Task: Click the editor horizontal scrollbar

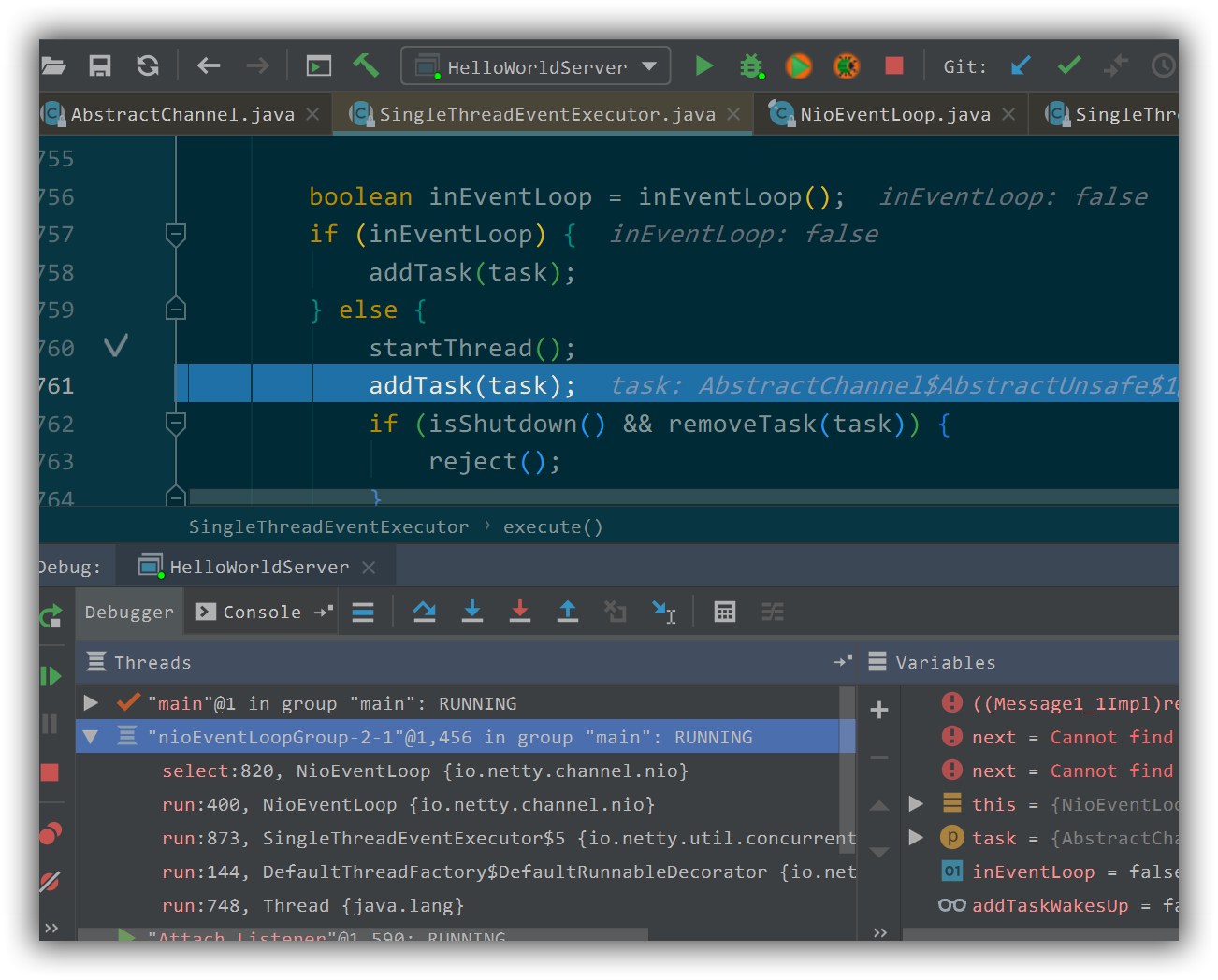Action: (x=683, y=497)
